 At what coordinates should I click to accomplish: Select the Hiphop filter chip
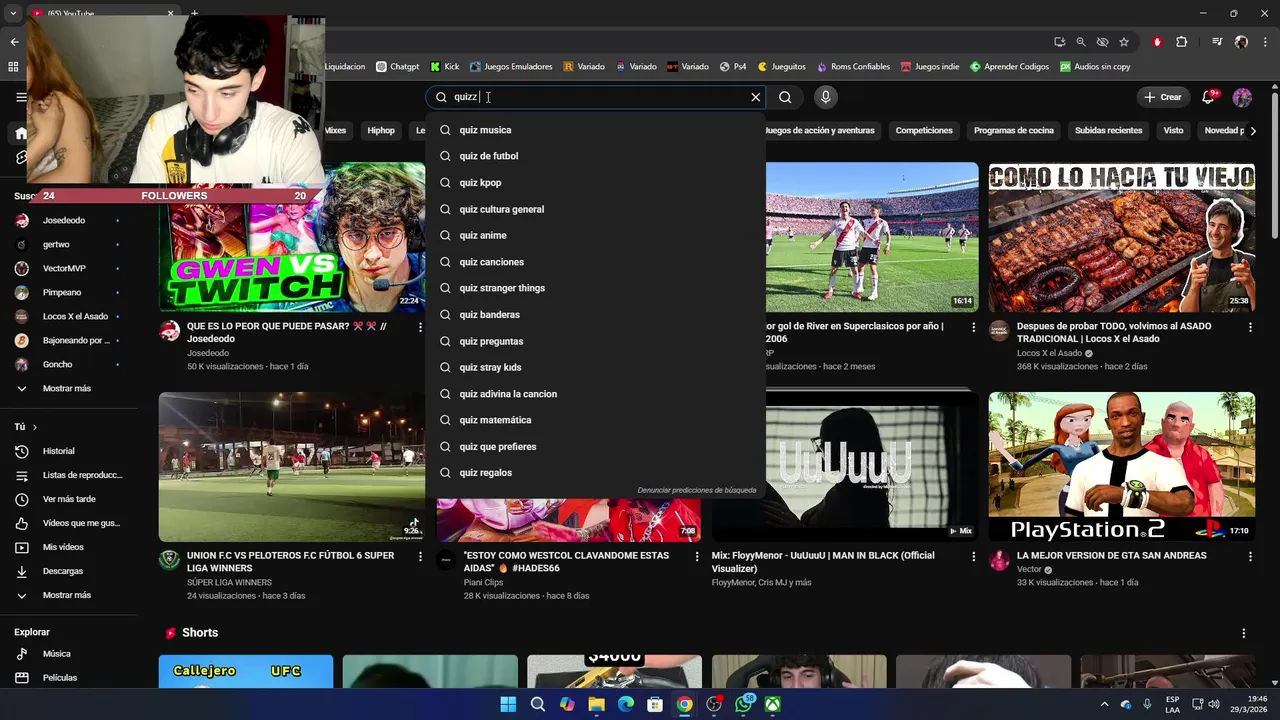(381, 130)
